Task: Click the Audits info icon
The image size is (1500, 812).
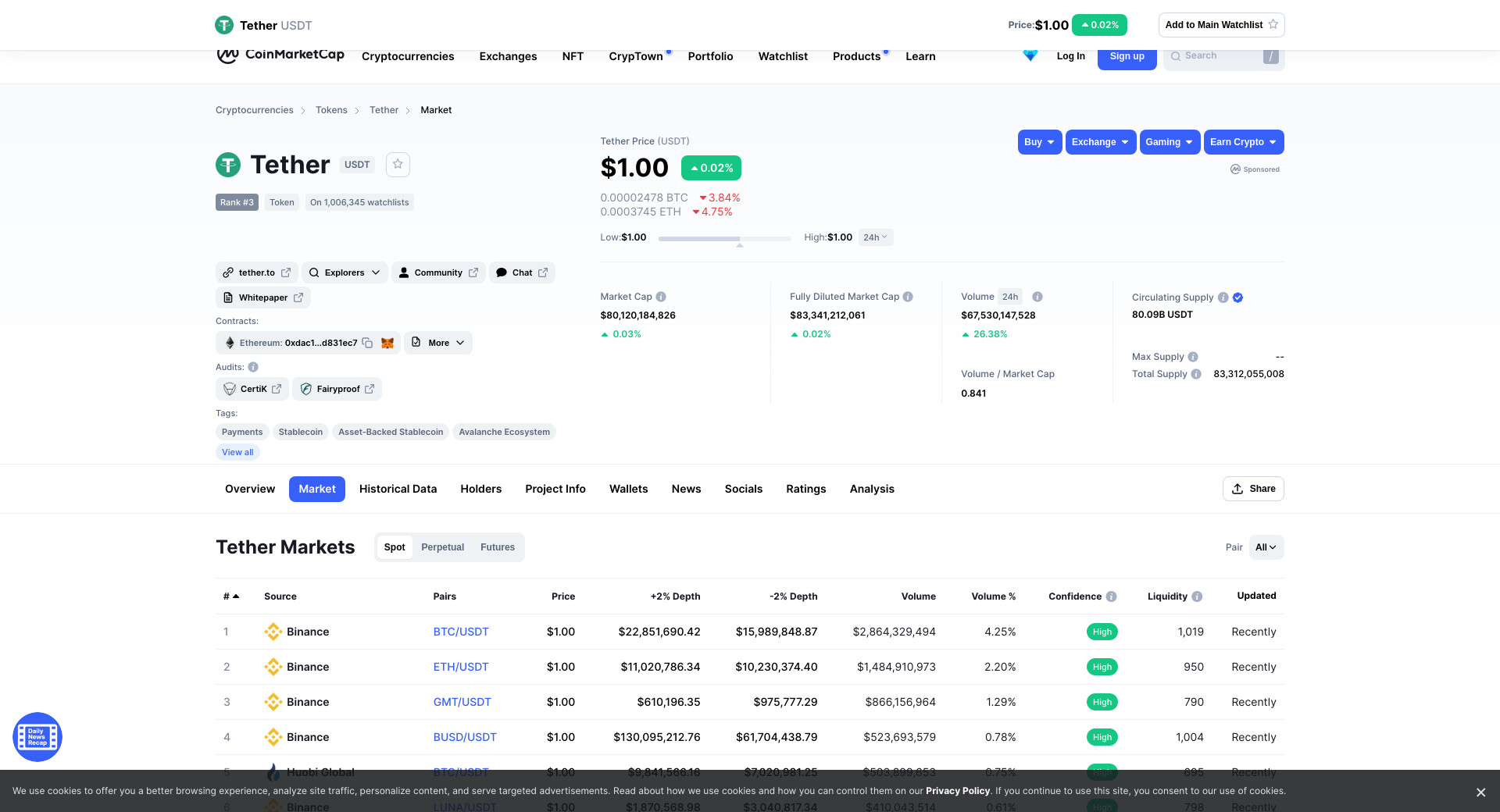Action: coord(253,367)
